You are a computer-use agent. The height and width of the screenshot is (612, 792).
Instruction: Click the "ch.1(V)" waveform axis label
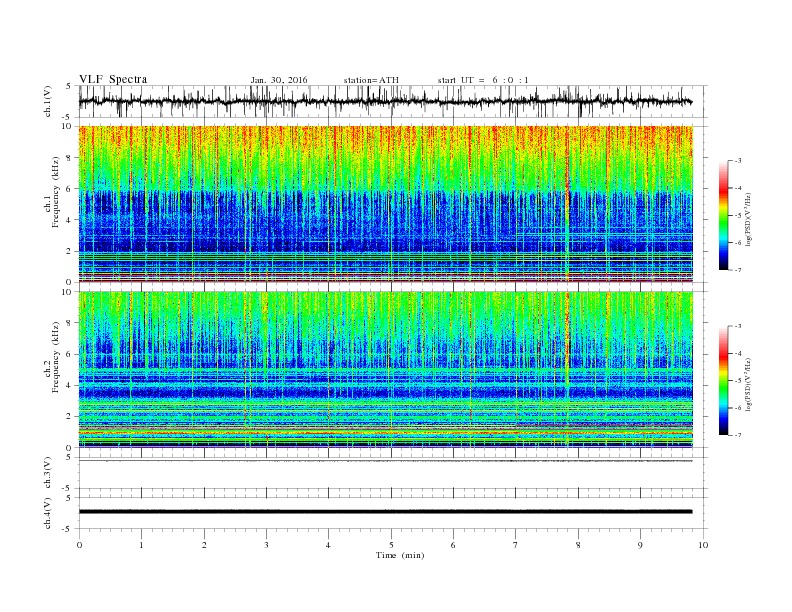click(x=48, y=101)
